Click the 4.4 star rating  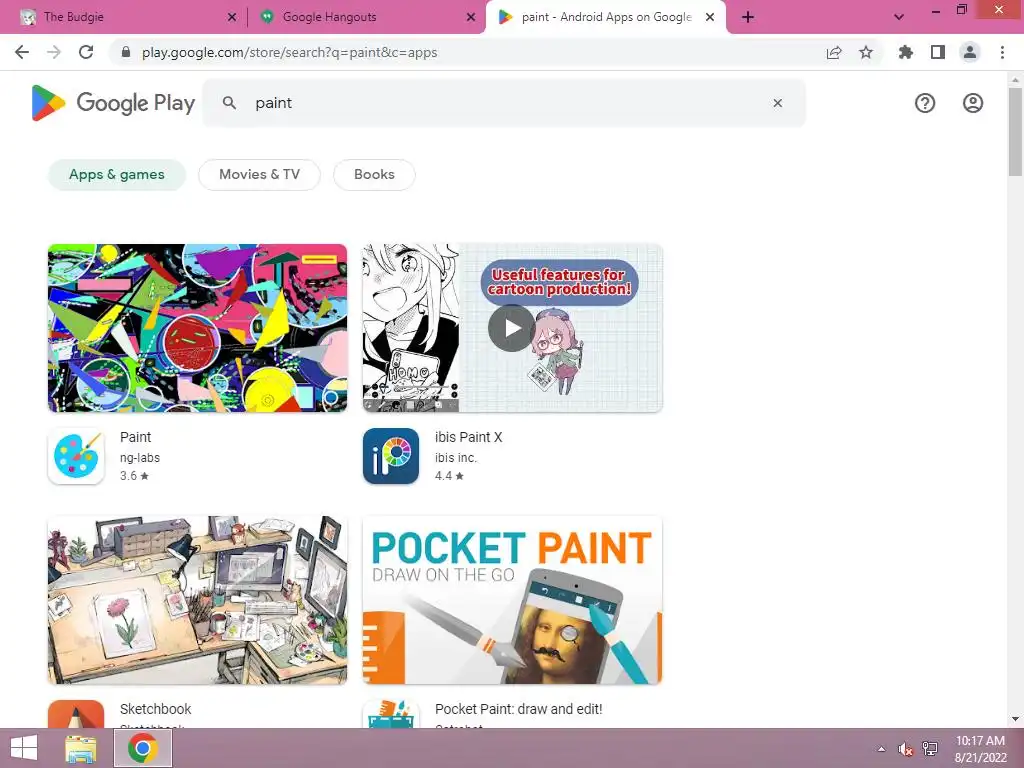449,475
